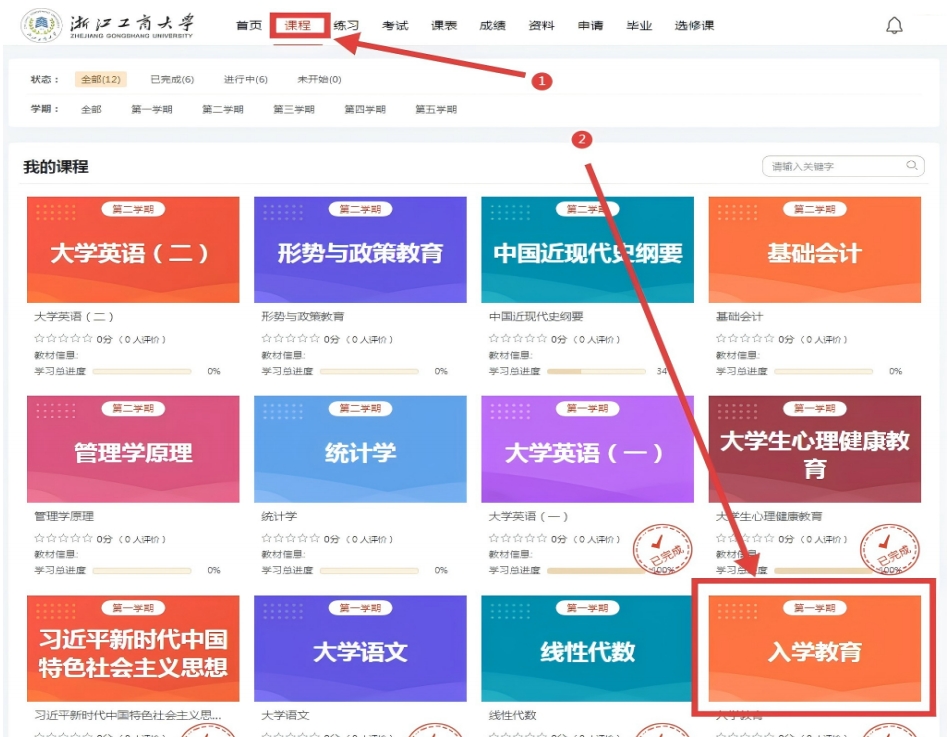Click the 已完成 stamp on 大学英语（一）
Image resolution: width=949 pixels, height=737 pixels.
(662, 550)
